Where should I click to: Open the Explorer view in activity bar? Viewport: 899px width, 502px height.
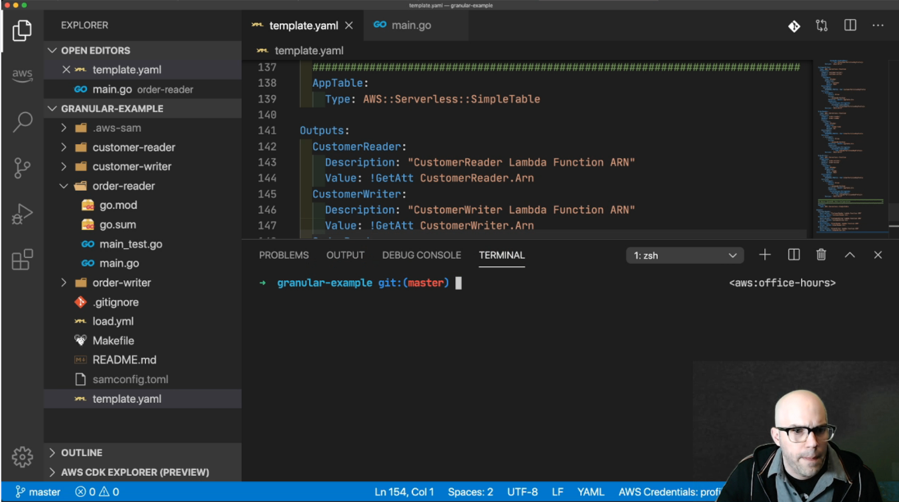(x=22, y=31)
